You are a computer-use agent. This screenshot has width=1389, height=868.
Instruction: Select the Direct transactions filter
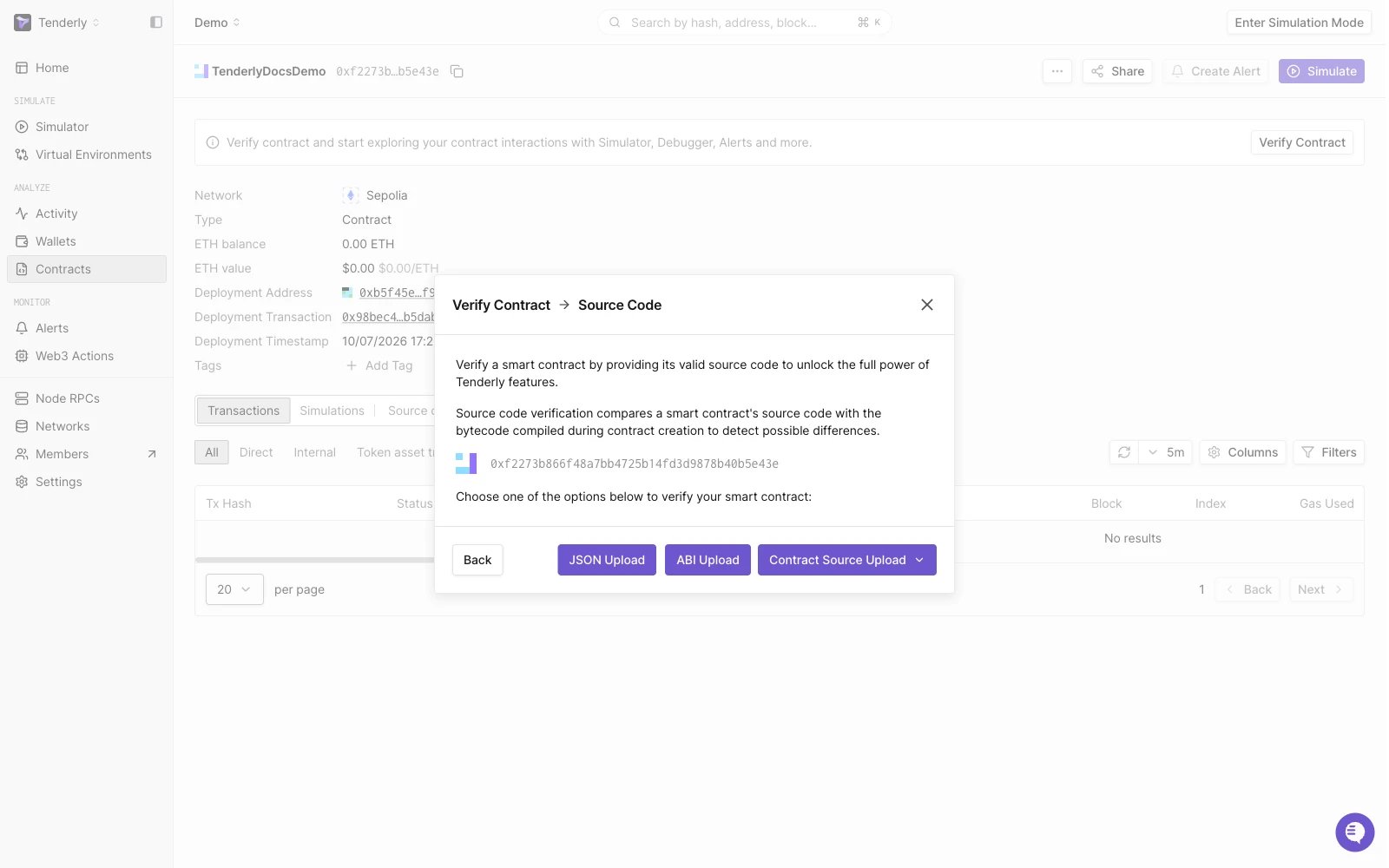click(256, 452)
